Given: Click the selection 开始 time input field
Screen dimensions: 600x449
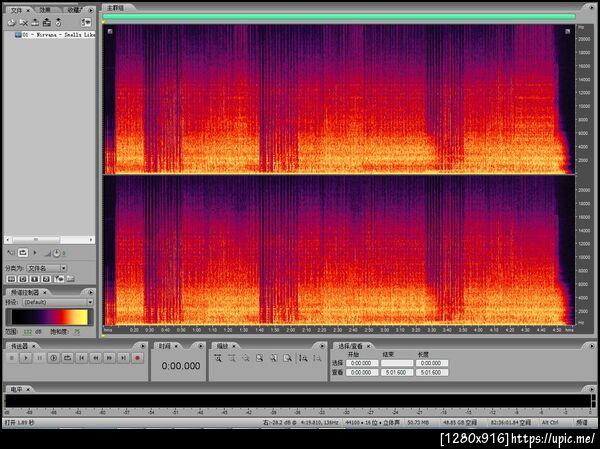Looking at the screenshot, I should point(361,364).
